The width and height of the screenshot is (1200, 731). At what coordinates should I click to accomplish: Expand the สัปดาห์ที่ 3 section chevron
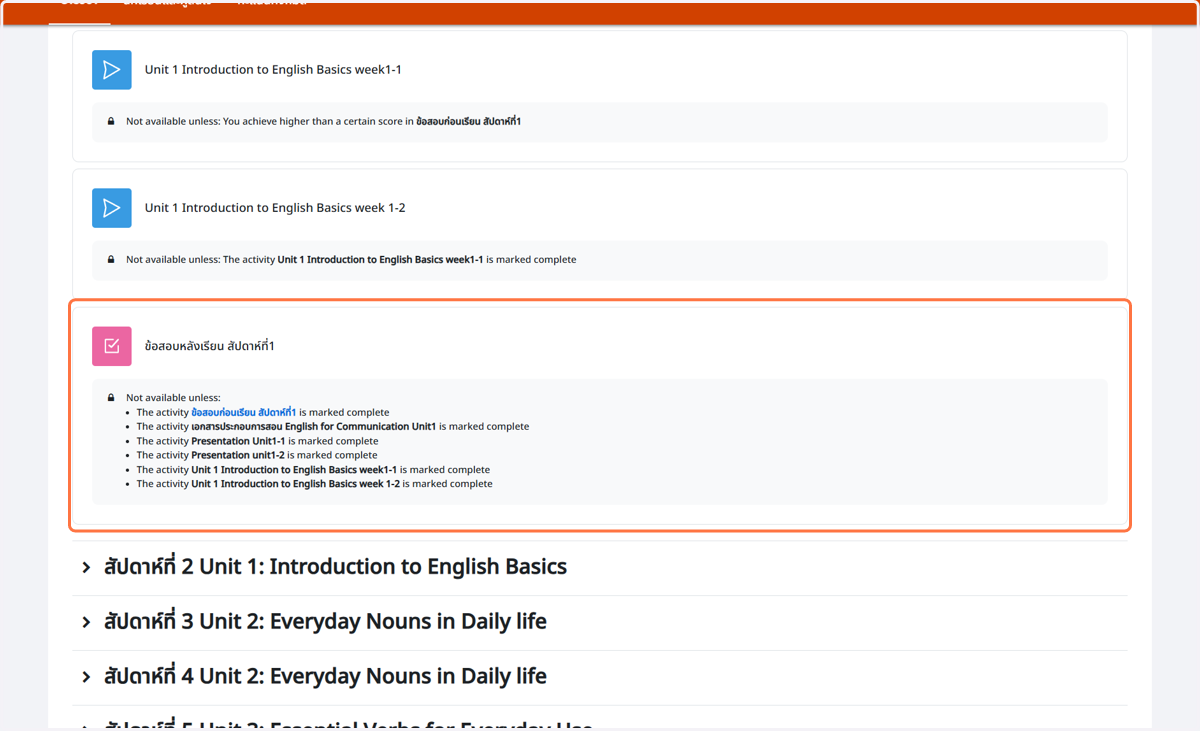86,622
